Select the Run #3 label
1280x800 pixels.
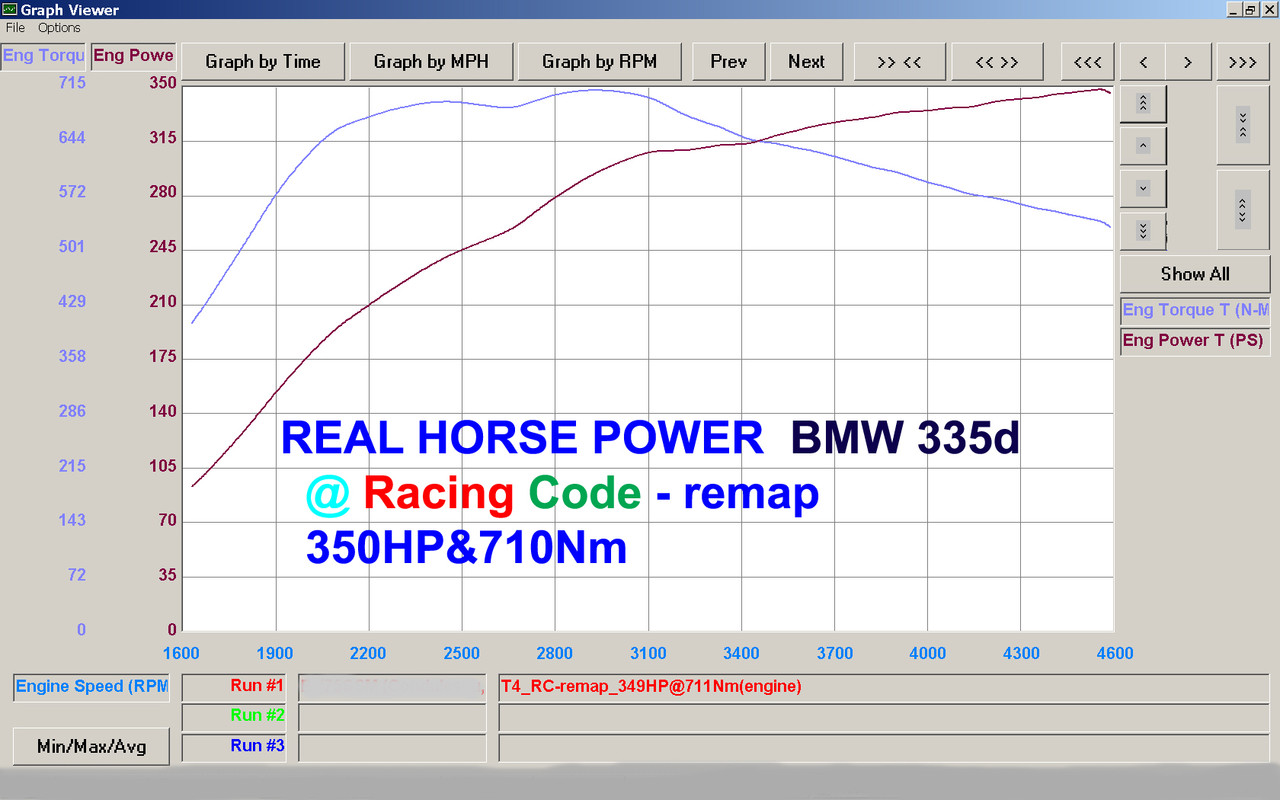click(234, 747)
